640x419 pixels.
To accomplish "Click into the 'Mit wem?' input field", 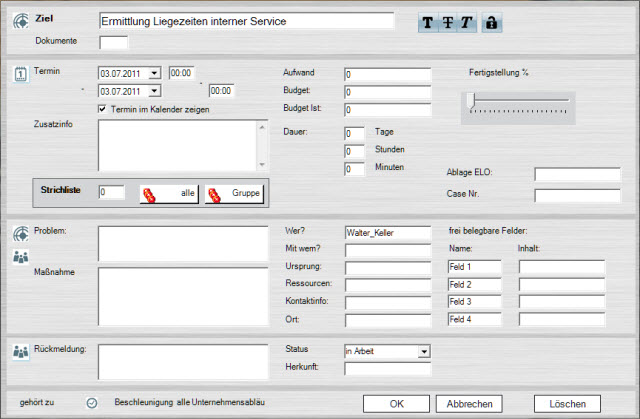I will [x=387, y=250].
